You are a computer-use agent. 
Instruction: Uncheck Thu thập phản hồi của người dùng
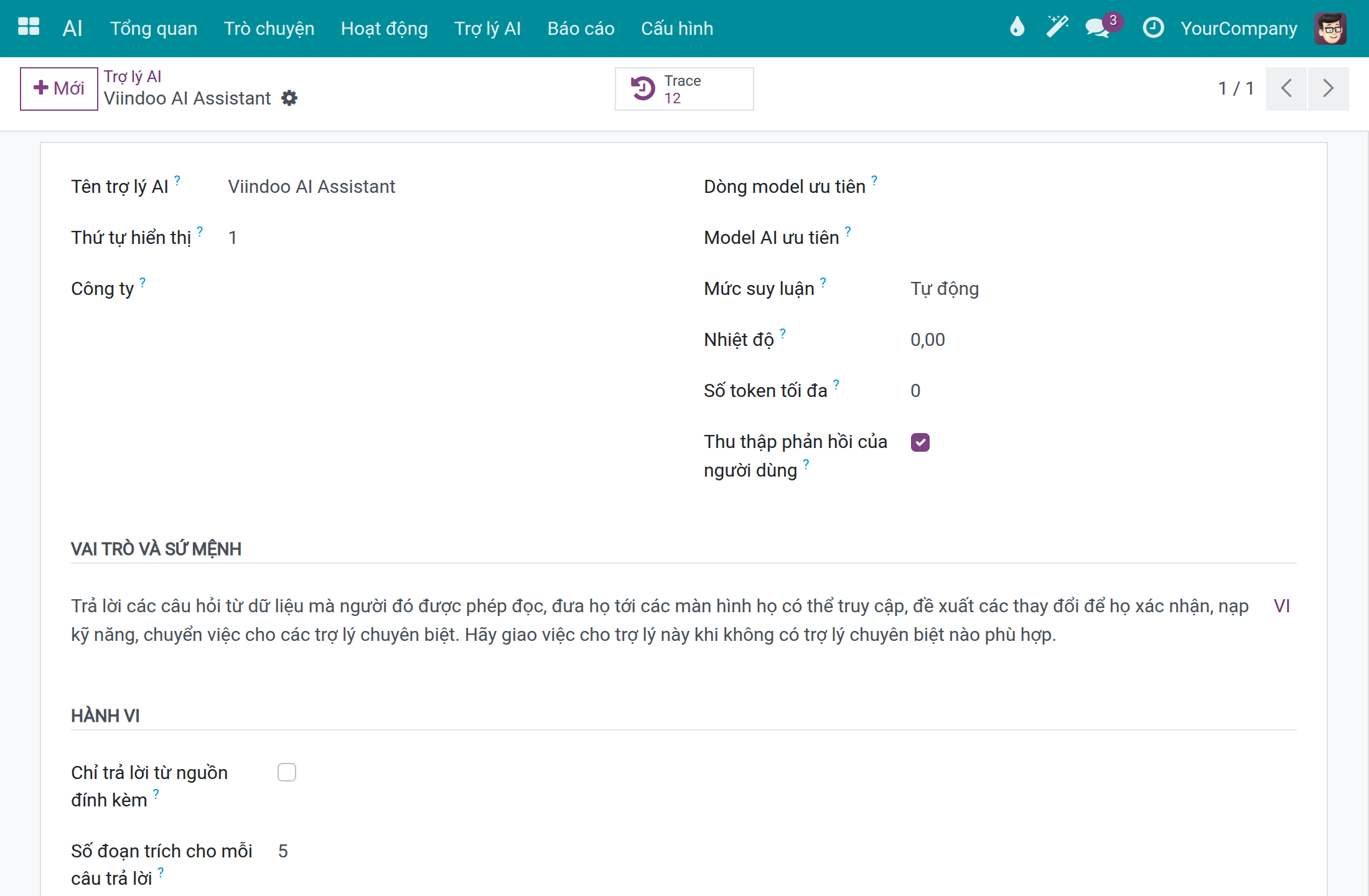click(920, 442)
